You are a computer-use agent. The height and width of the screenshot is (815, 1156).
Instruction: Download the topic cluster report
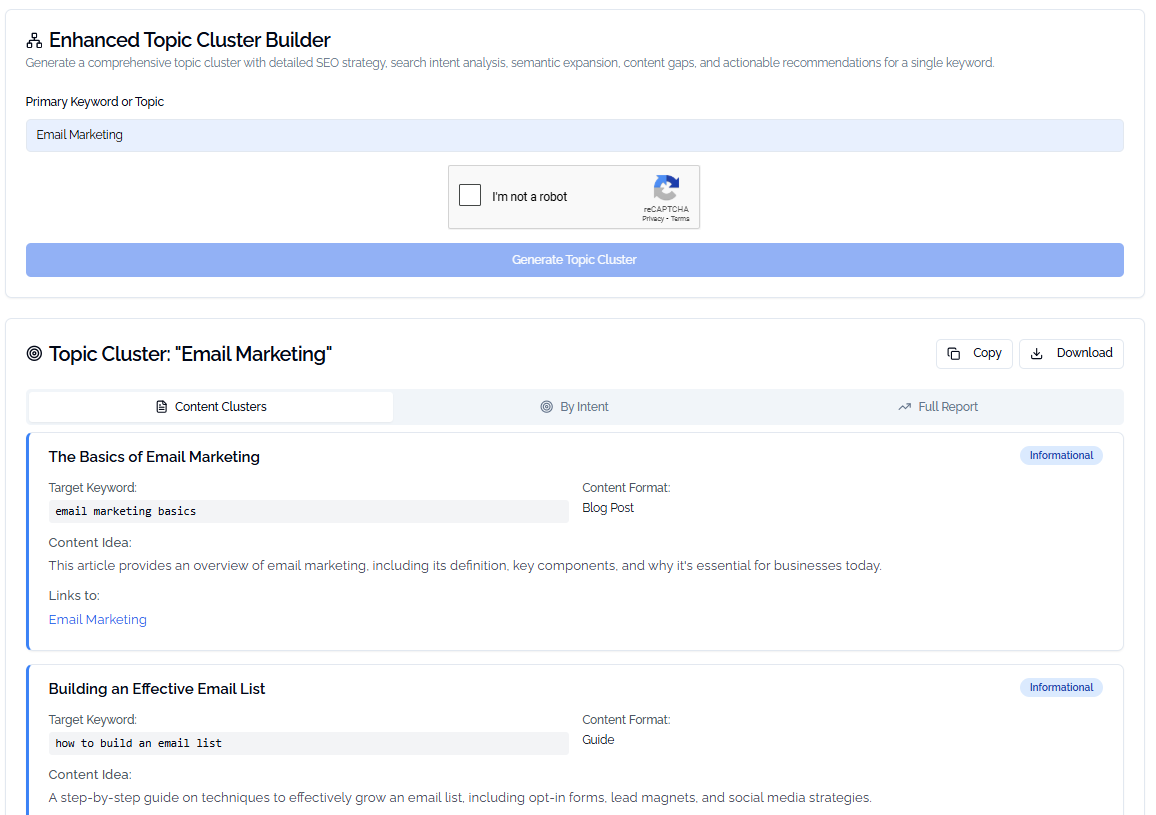1071,353
